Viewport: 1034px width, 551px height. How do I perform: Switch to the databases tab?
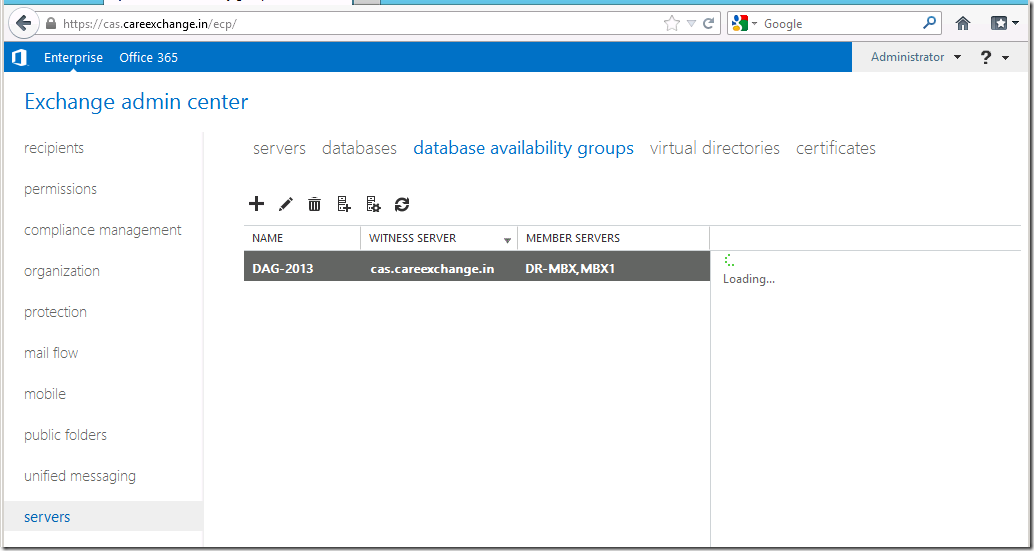pos(359,148)
